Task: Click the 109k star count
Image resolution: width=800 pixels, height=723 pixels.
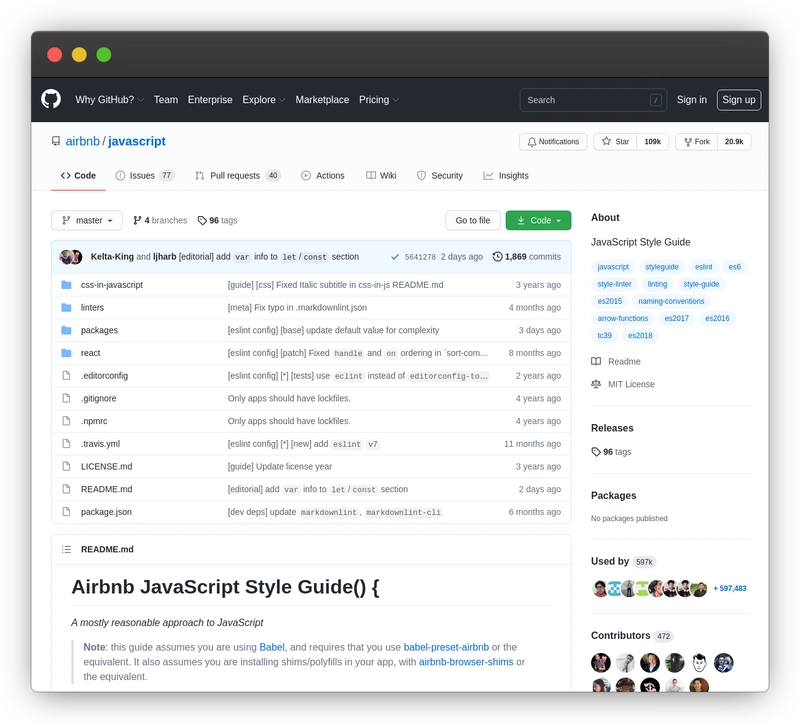Action: (x=653, y=141)
